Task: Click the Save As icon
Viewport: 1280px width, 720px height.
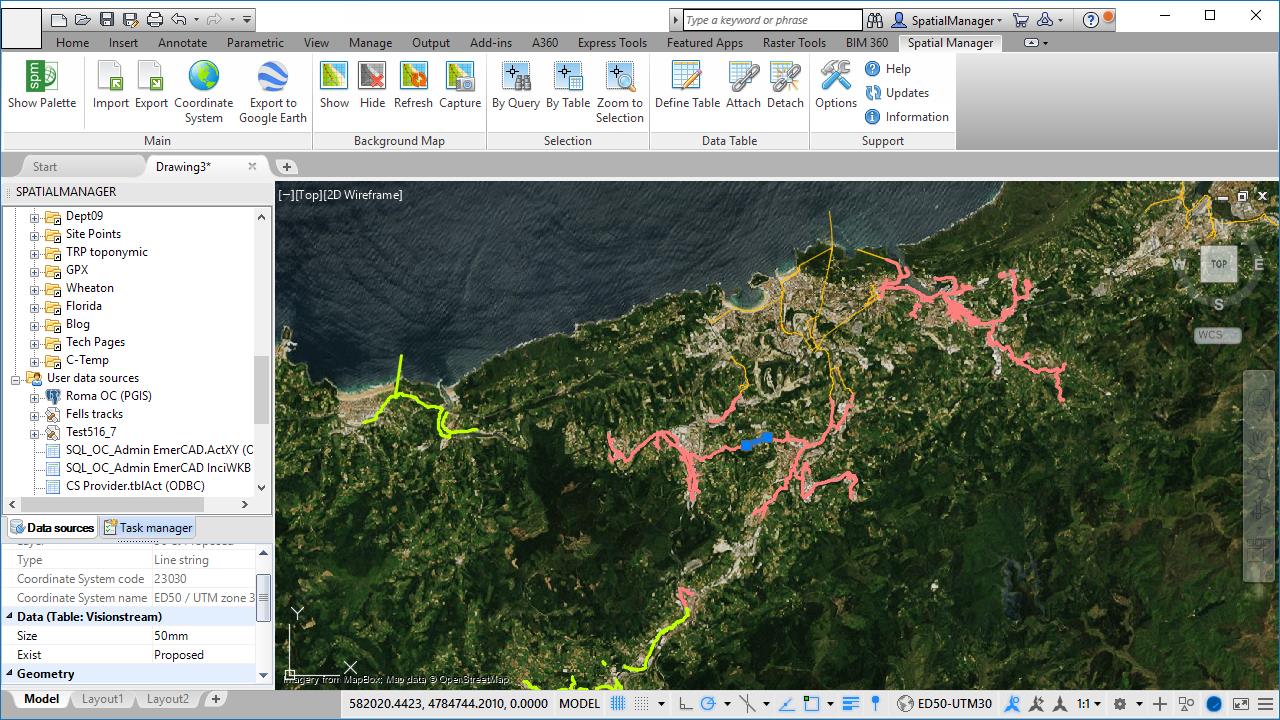Action: (131, 19)
